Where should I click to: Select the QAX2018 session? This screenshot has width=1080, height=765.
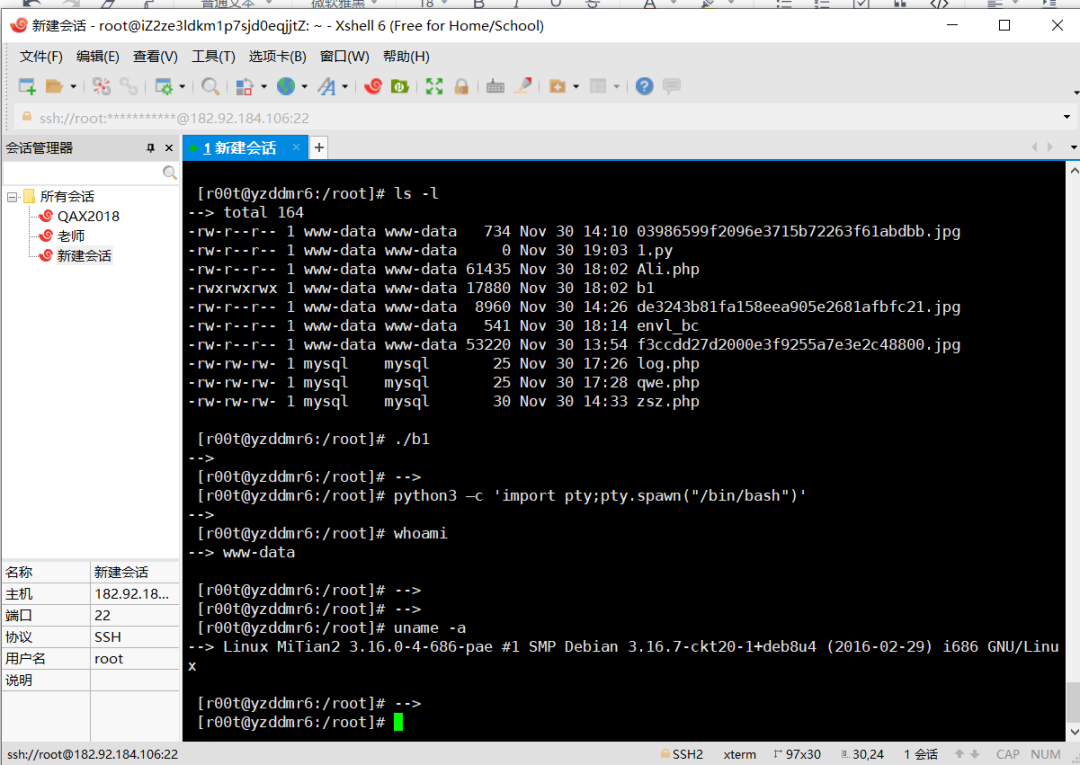point(88,216)
